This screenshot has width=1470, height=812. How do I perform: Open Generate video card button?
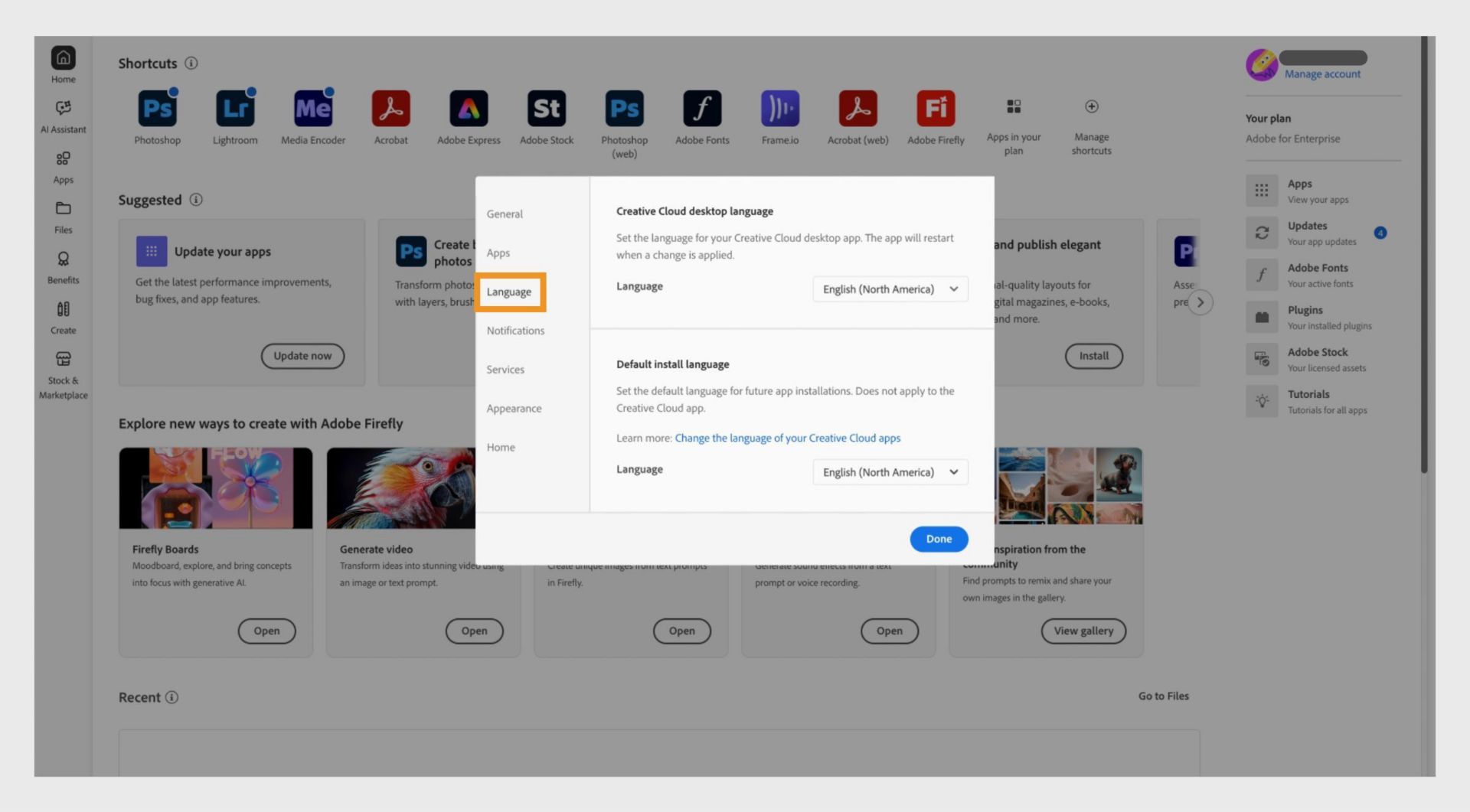[474, 631]
